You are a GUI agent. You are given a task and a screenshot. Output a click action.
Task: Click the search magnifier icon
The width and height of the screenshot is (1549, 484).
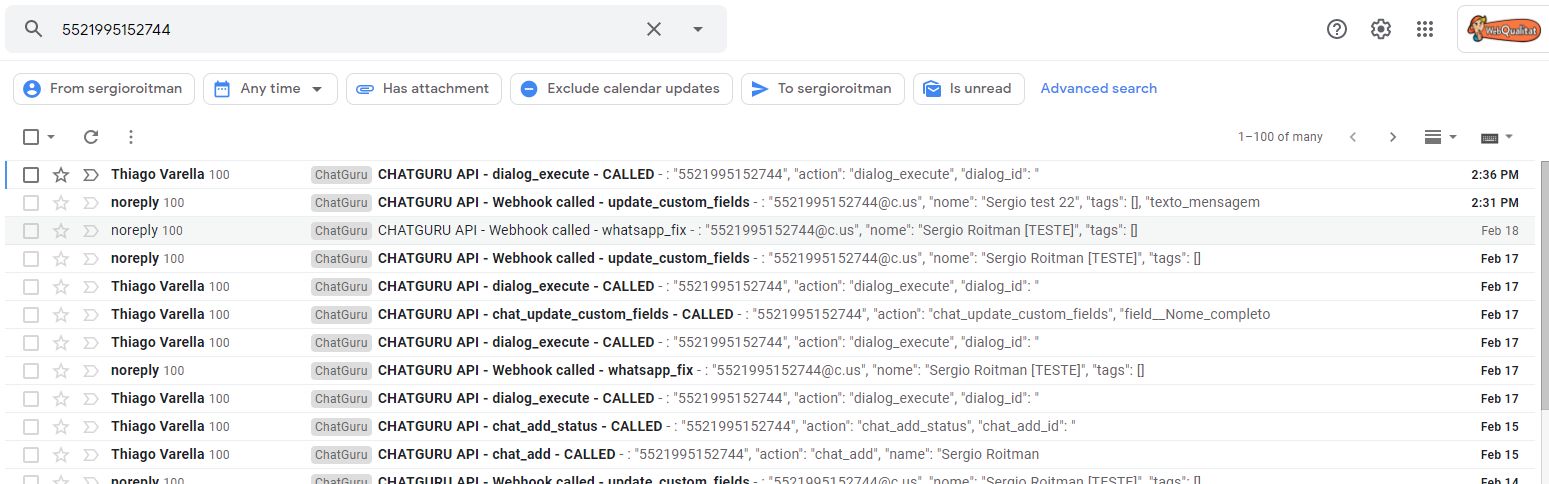pyautogui.click(x=34, y=29)
